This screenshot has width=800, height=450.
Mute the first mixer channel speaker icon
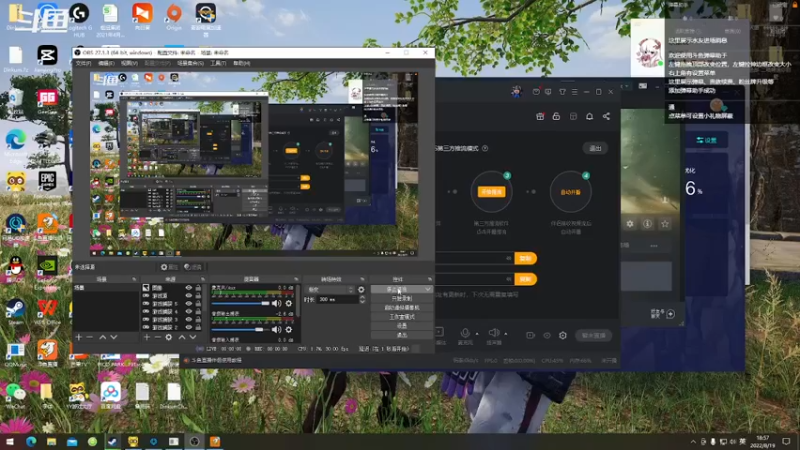[277, 303]
